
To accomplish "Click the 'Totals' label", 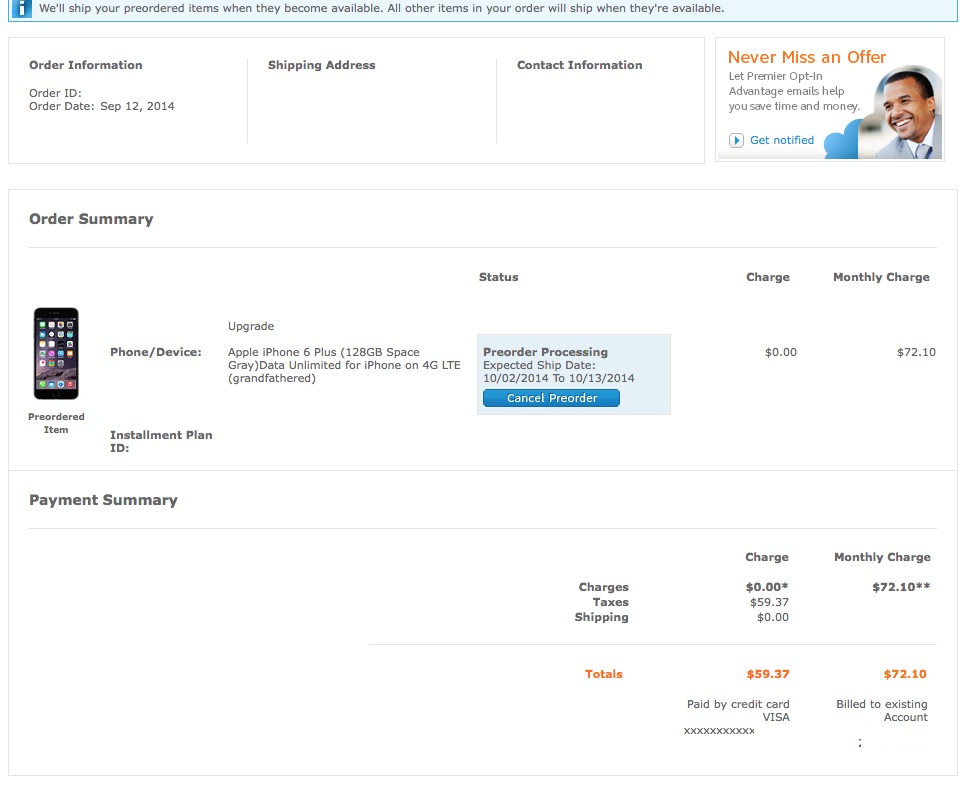I will click(x=603, y=674).
